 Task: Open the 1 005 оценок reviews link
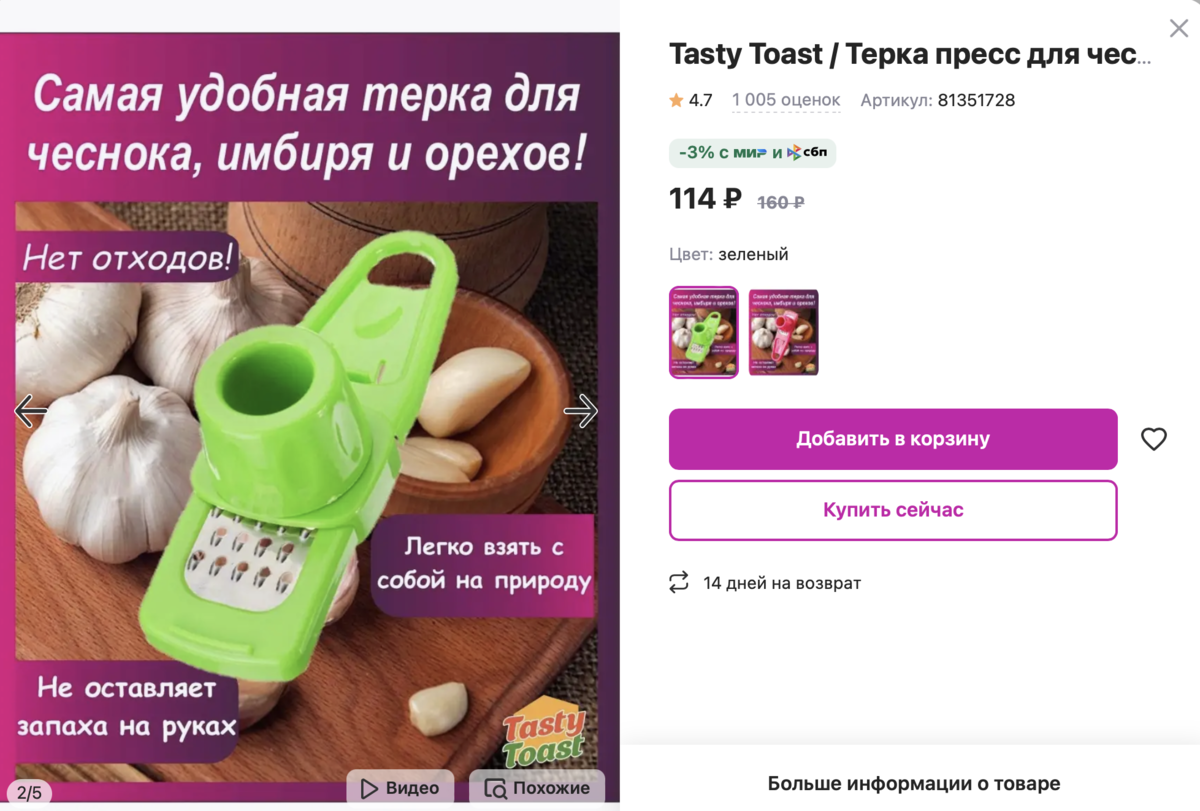[x=786, y=100]
